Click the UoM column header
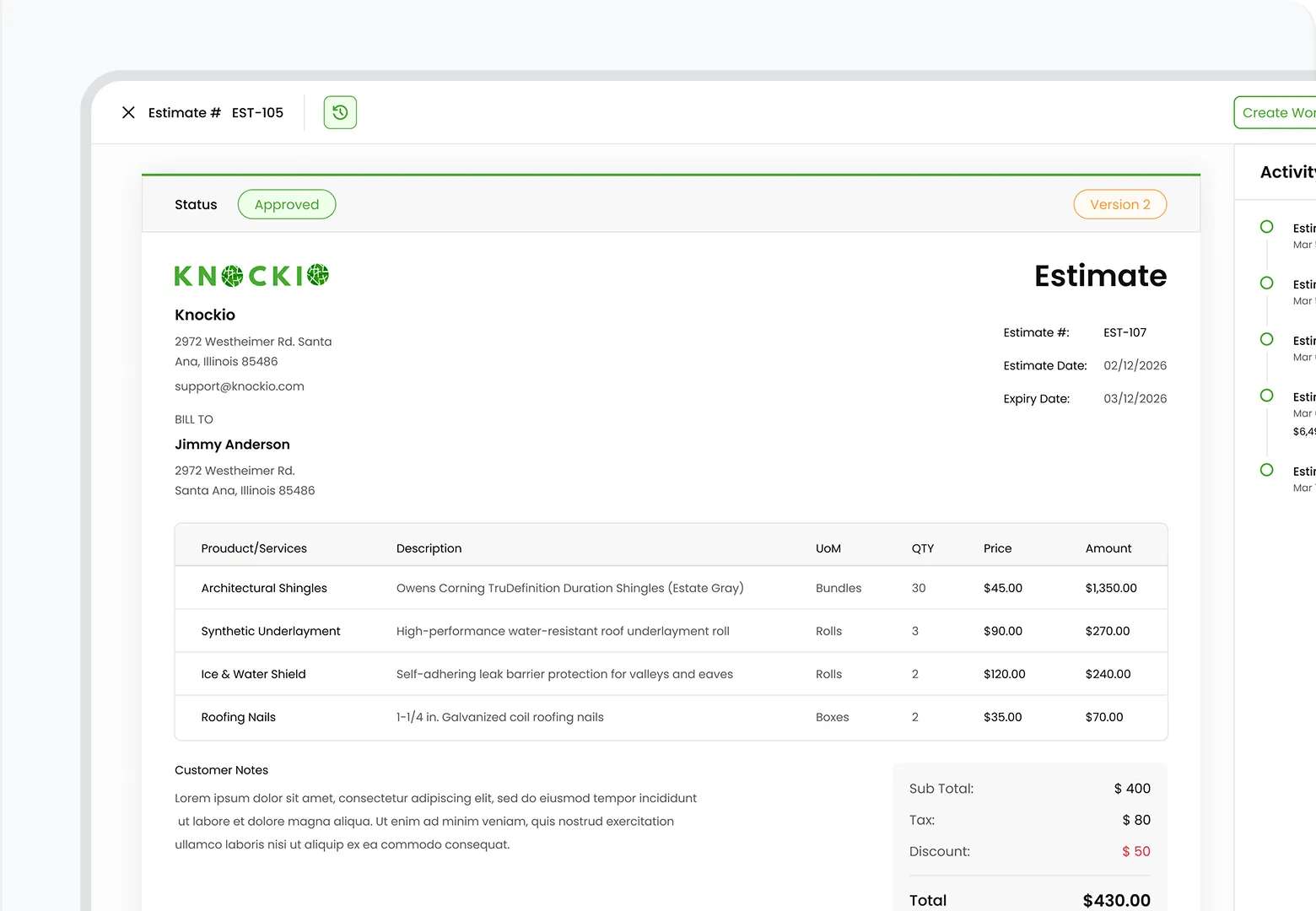Viewport: 1316px width, 911px height. coord(828,548)
